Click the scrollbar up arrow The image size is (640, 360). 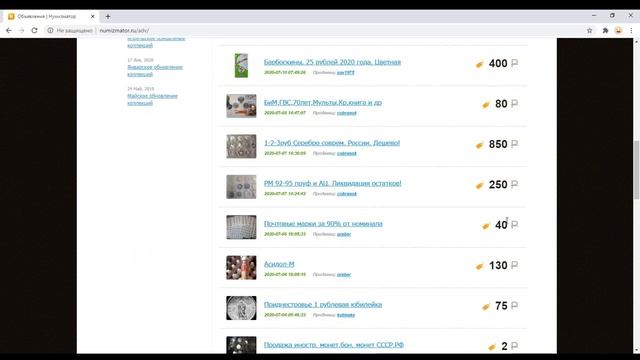pos(636,42)
